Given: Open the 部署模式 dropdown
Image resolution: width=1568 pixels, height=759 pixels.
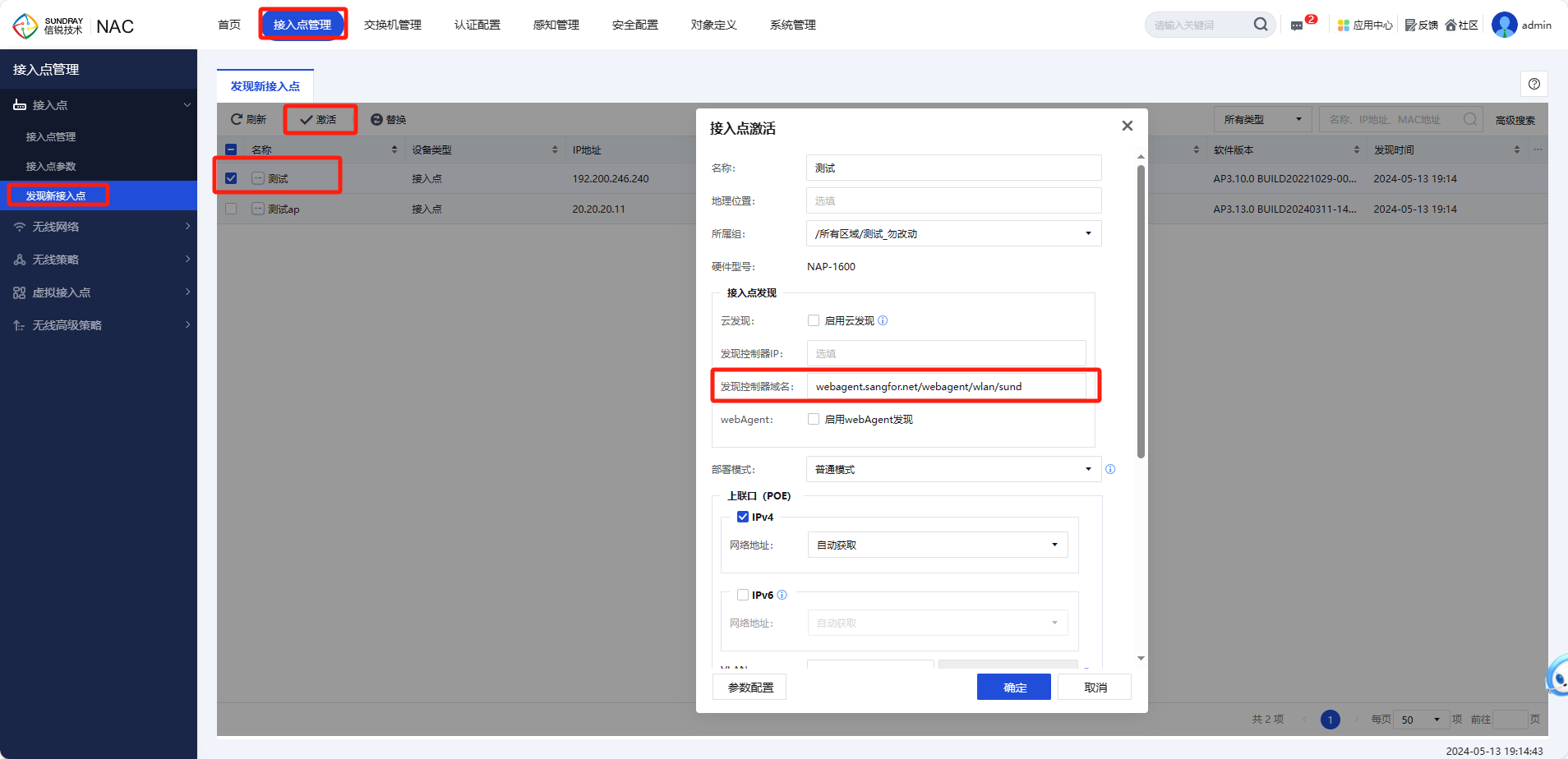Looking at the screenshot, I should pyautogui.click(x=953, y=469).
